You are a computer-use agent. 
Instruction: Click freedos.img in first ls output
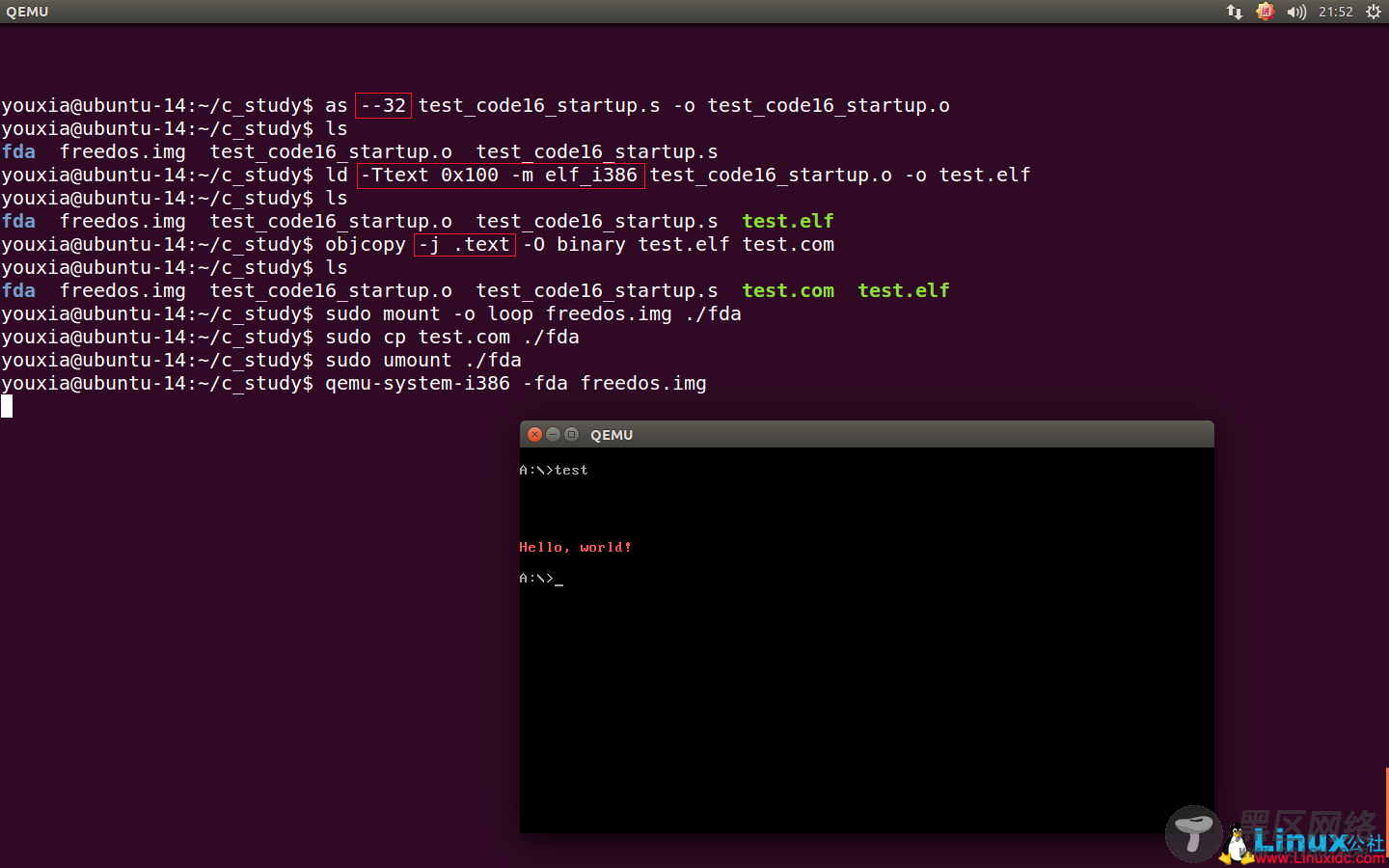click(123, 151)
